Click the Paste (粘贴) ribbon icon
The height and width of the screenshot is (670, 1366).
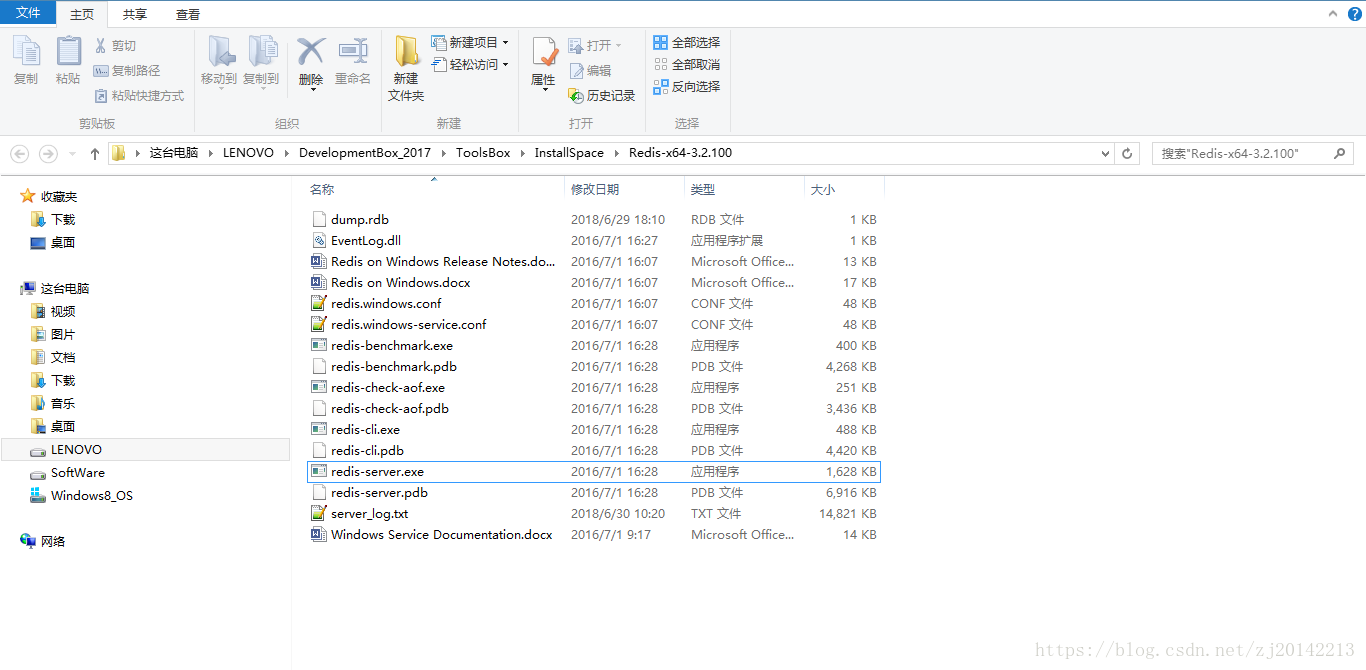[68, 60]
